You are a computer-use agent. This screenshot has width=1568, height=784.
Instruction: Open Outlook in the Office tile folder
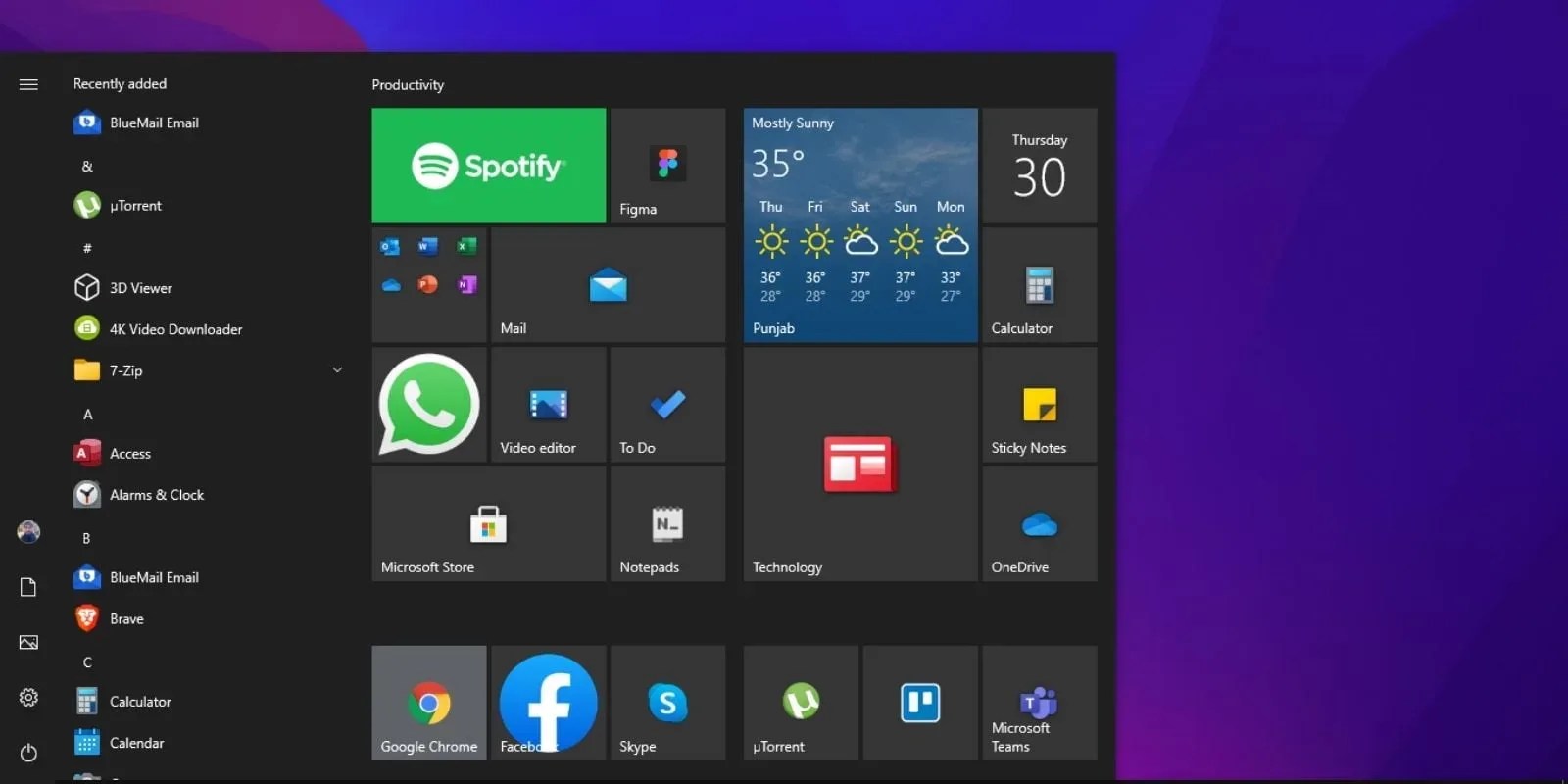[390, 247]
